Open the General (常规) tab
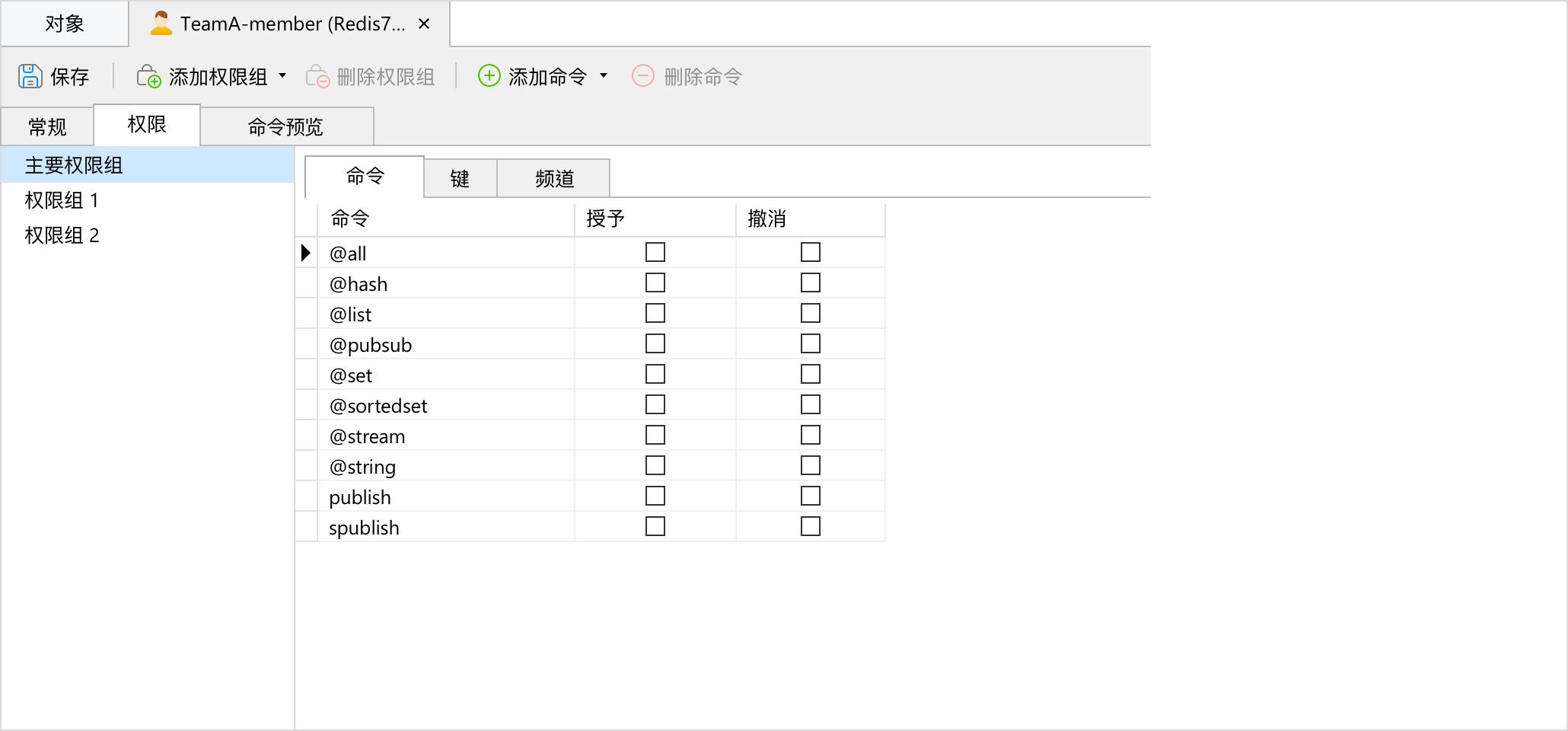The image size is (1568, 731). click(47, 126)
